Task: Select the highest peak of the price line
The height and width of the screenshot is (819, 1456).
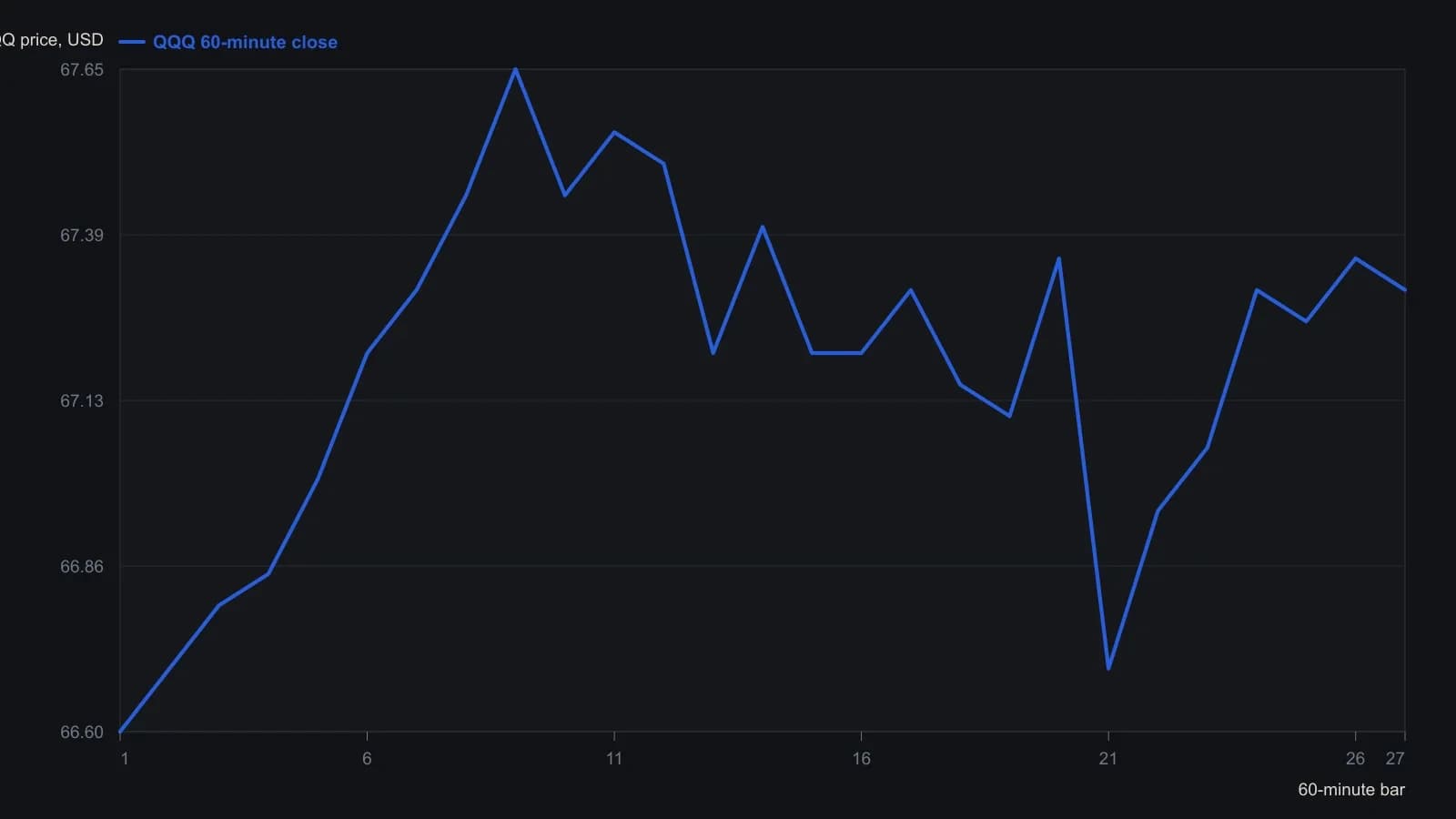Action: tap(515, 69)
